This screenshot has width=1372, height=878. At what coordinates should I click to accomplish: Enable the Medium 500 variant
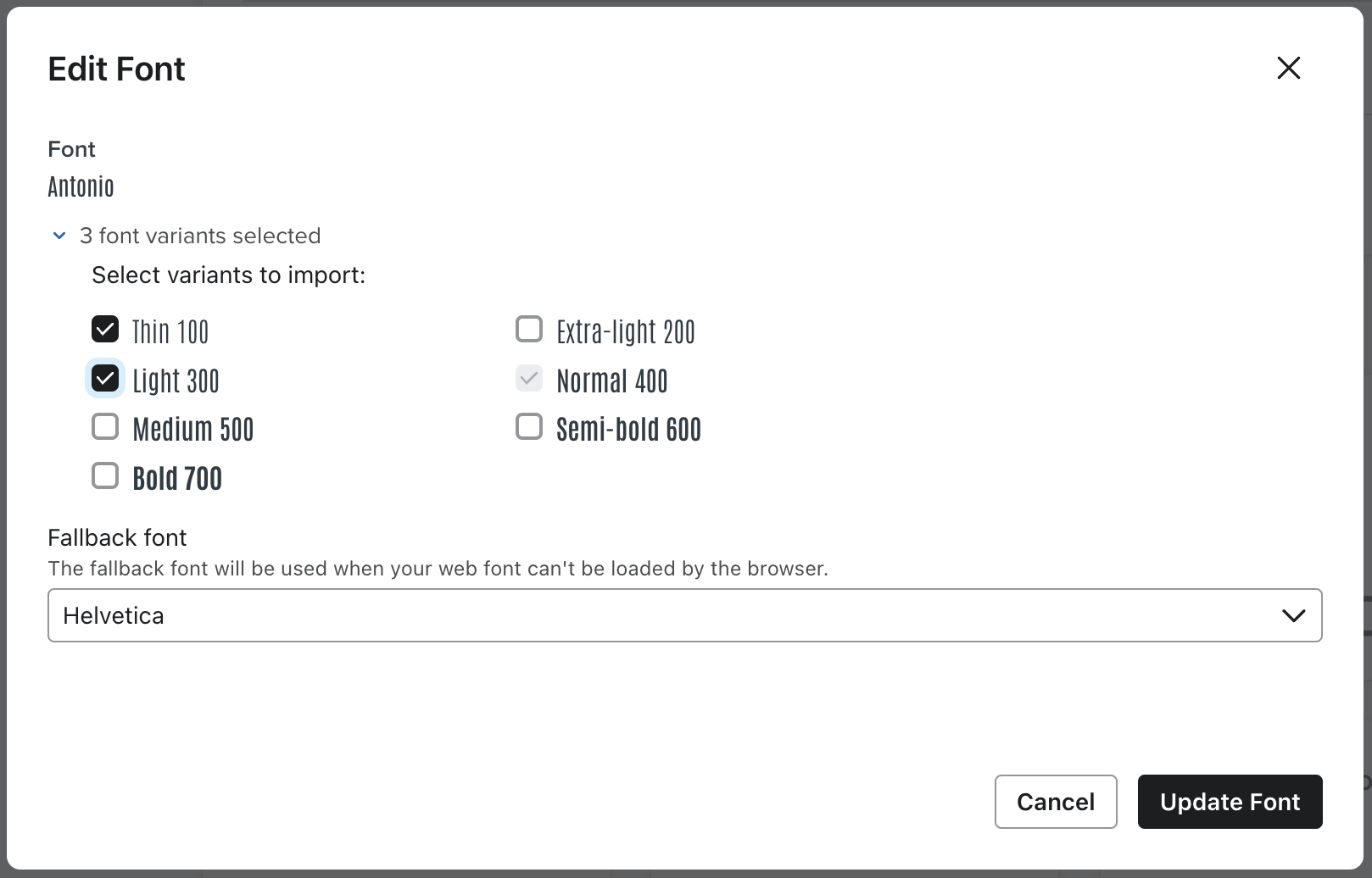[104, 426]
